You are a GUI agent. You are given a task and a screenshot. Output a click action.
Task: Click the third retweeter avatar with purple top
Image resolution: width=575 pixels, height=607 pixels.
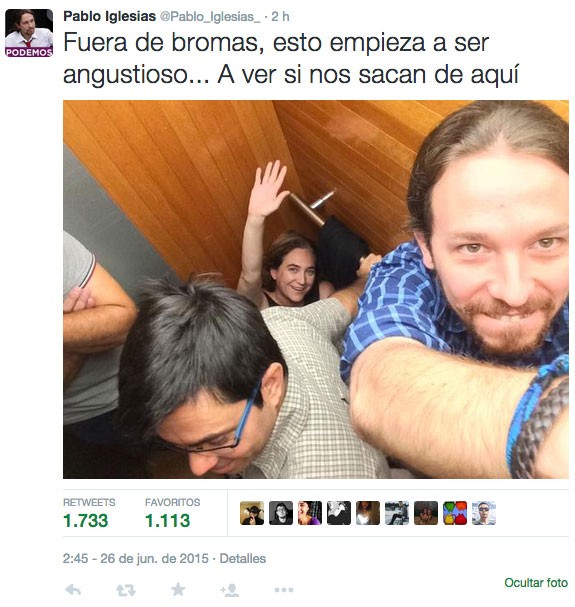coord(310,513)
